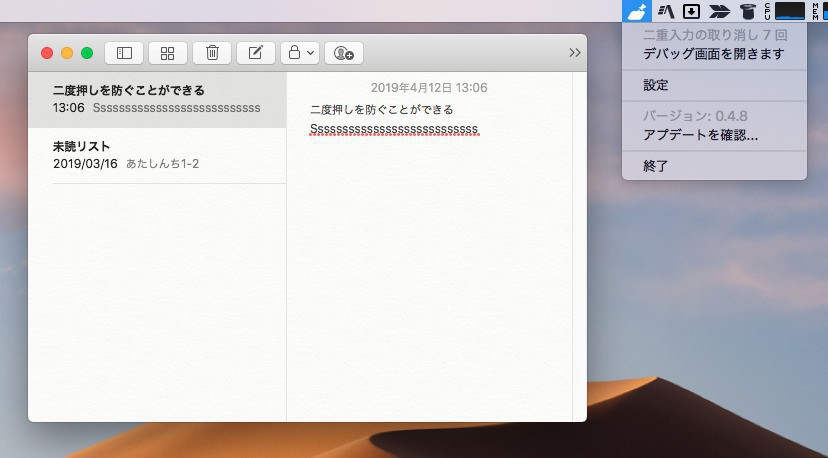Click the 2019/03/16 date in 未読リスト row
The width and height of the screenshot is (828, 458).
tap(85, 164)
